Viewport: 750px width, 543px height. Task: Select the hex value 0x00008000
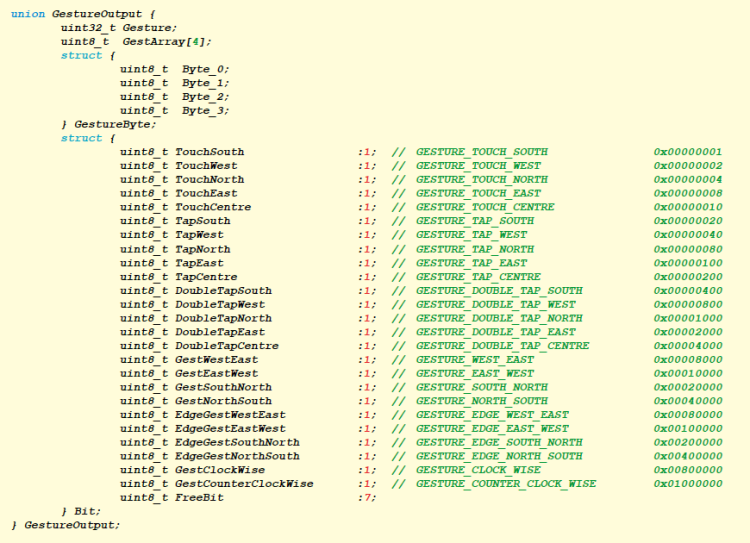pyautogui.click(x=688, y=359)
